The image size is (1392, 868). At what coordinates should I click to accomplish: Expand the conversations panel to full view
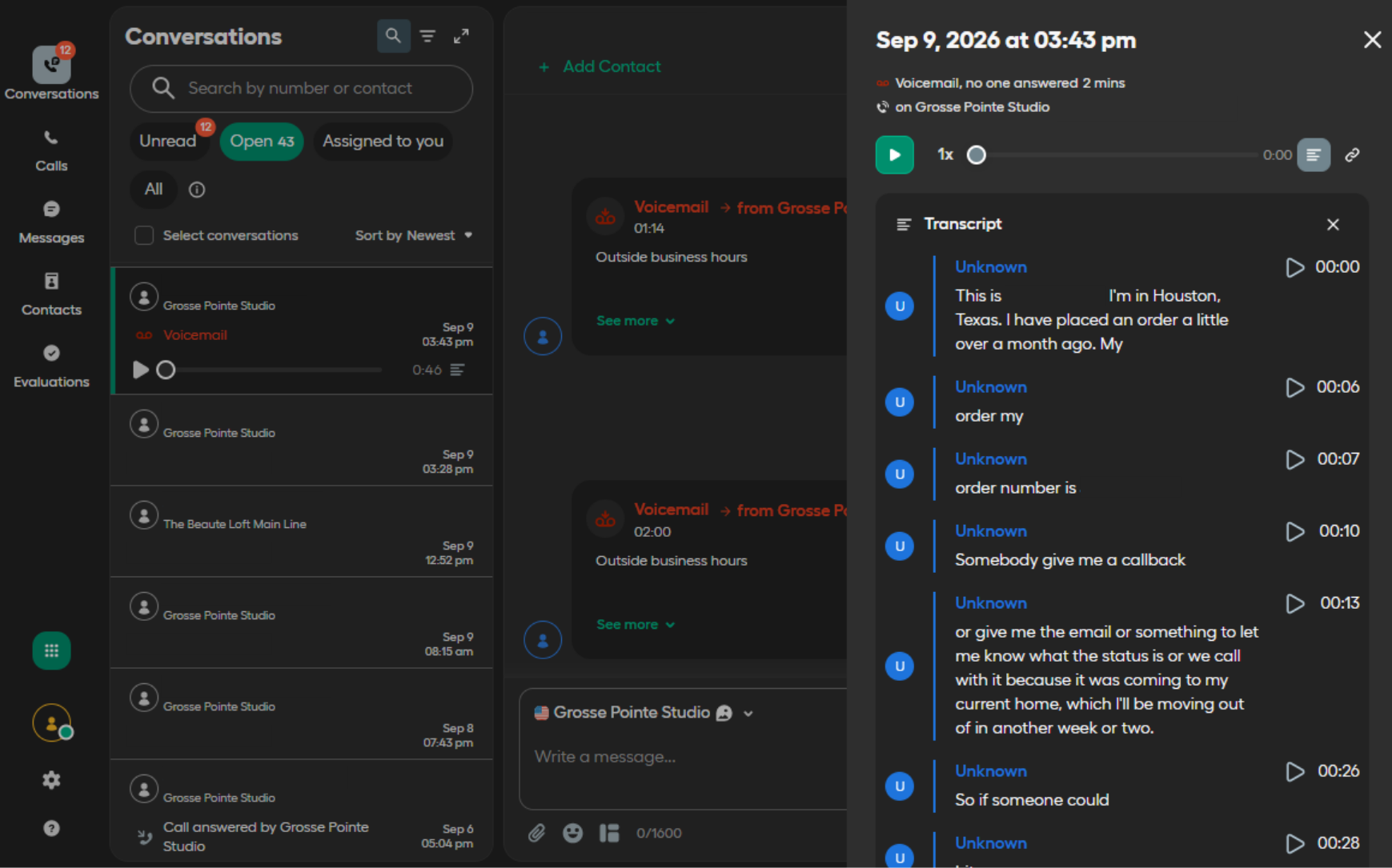click(x=461, y=36)
